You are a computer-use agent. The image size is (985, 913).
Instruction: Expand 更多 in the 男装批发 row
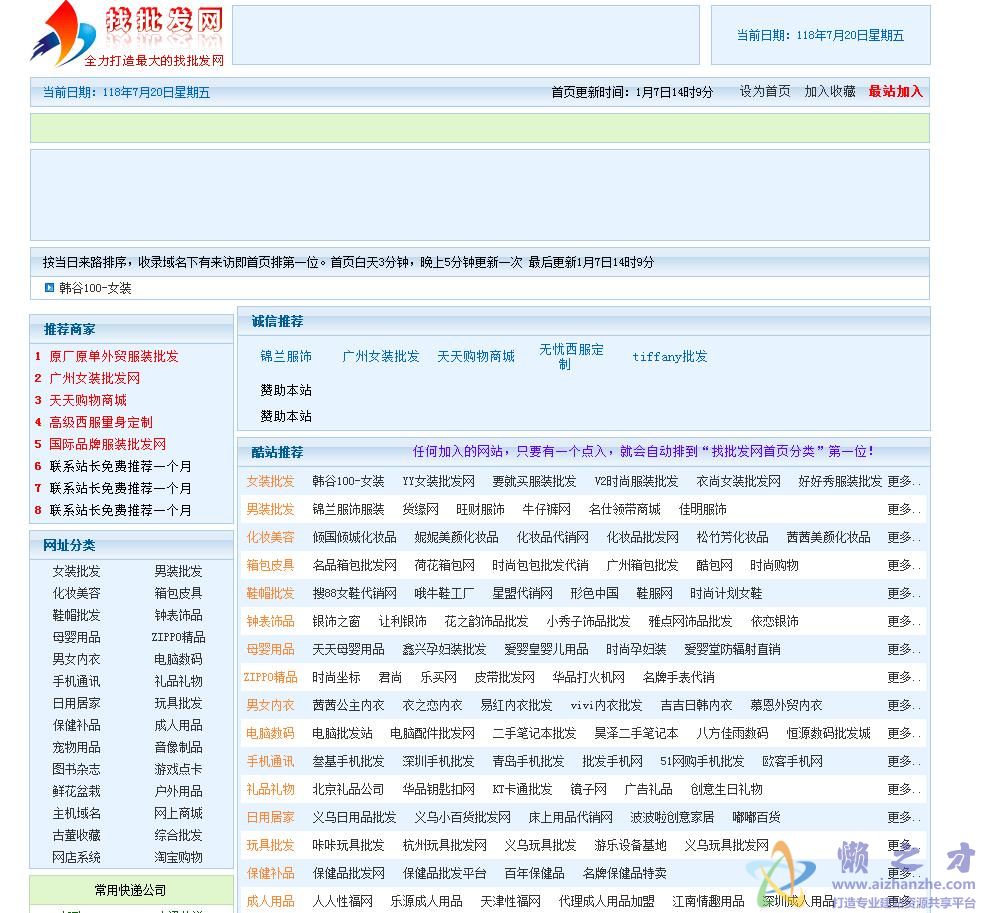pos(904,509)
